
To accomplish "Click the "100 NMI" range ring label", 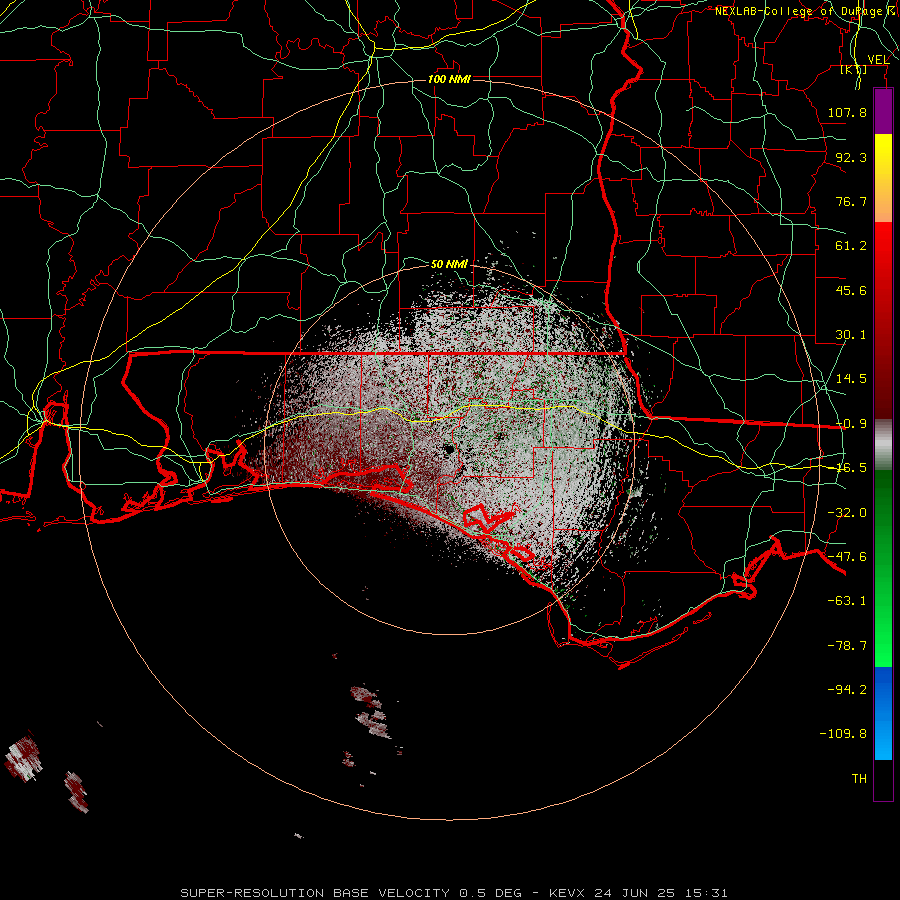I will pyautogui.click(x=449, y=79).
